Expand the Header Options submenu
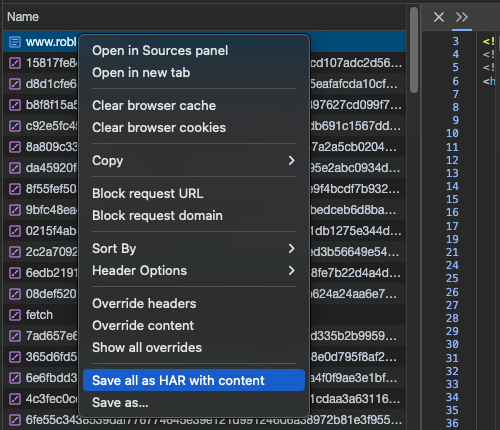This screenshot has height=430, width=500. tap(194, 271)
